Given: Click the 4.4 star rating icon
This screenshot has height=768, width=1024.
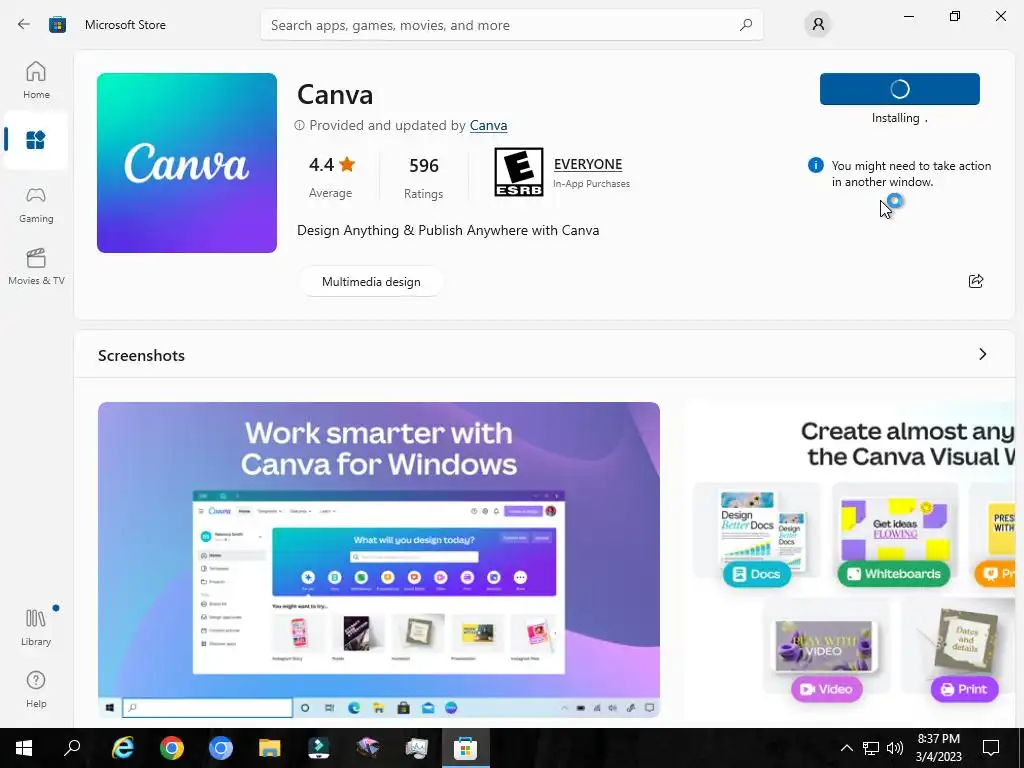Looking at the screenshot, I should tap(347, 165).
